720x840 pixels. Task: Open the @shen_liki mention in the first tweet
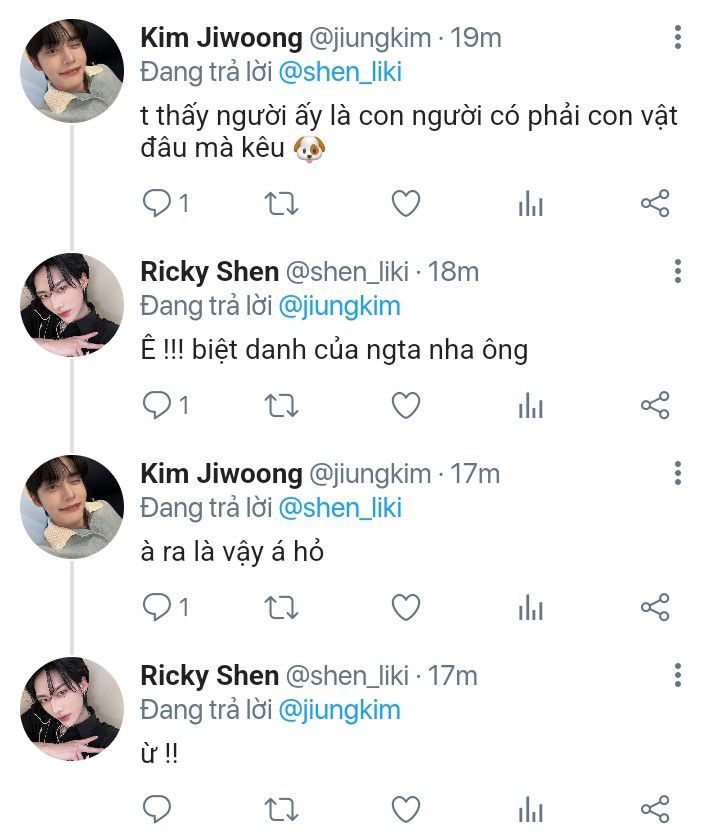pos(339,71)
